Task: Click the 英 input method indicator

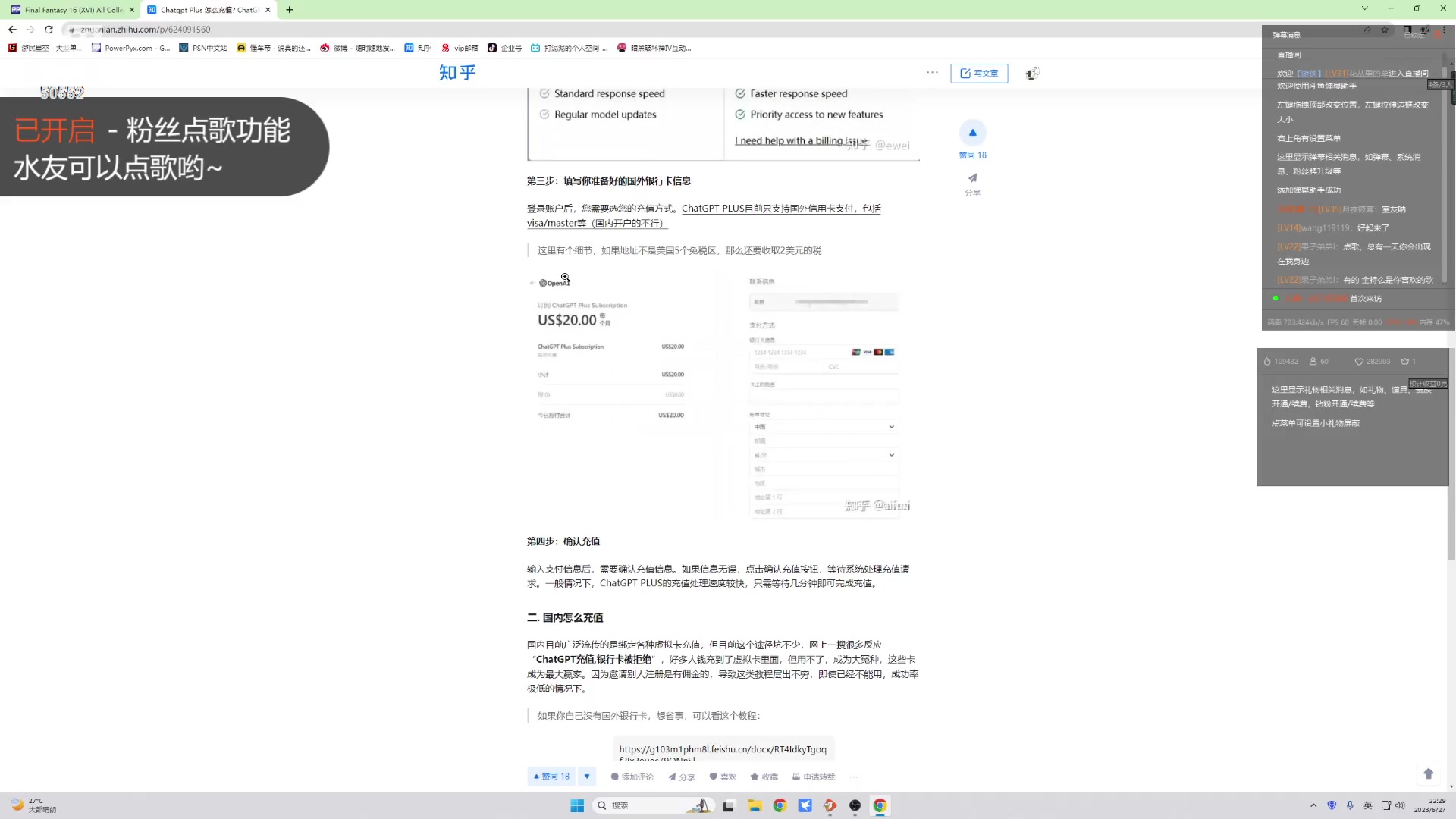Action: click(1368, 805)
